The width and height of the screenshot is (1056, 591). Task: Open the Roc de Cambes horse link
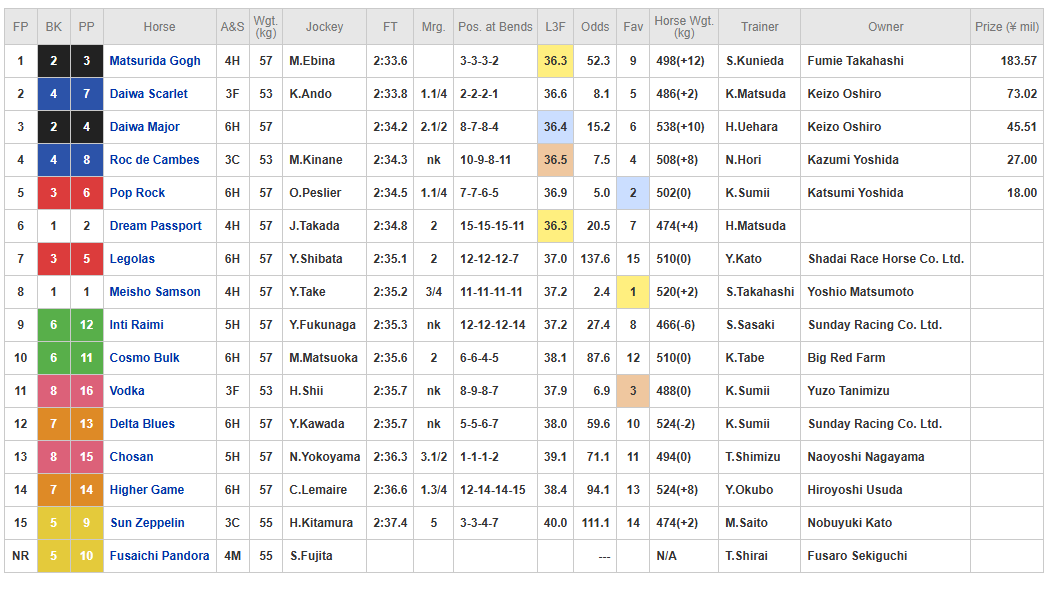[x=154, y=160]
